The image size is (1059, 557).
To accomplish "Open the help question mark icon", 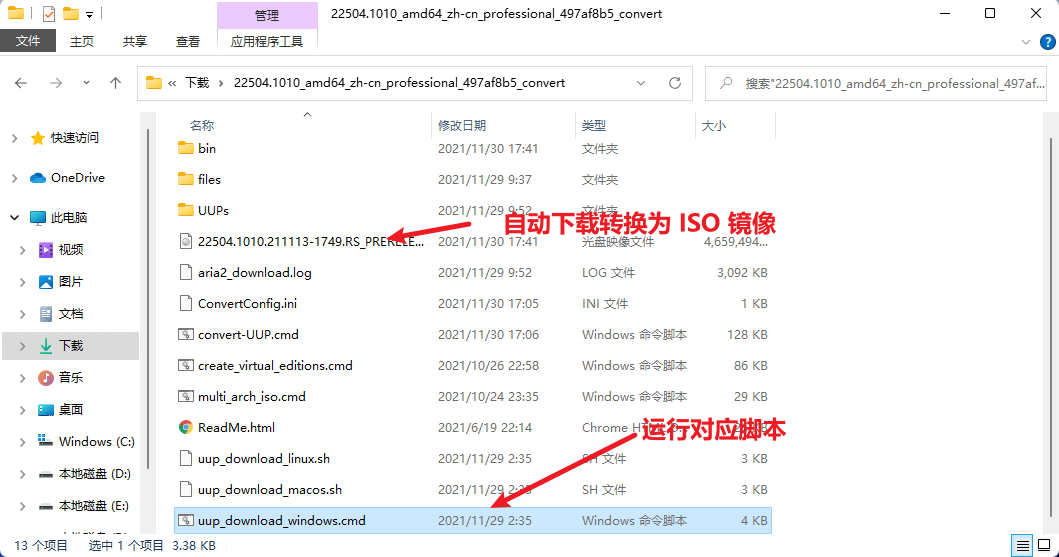I will point(1048,42).
